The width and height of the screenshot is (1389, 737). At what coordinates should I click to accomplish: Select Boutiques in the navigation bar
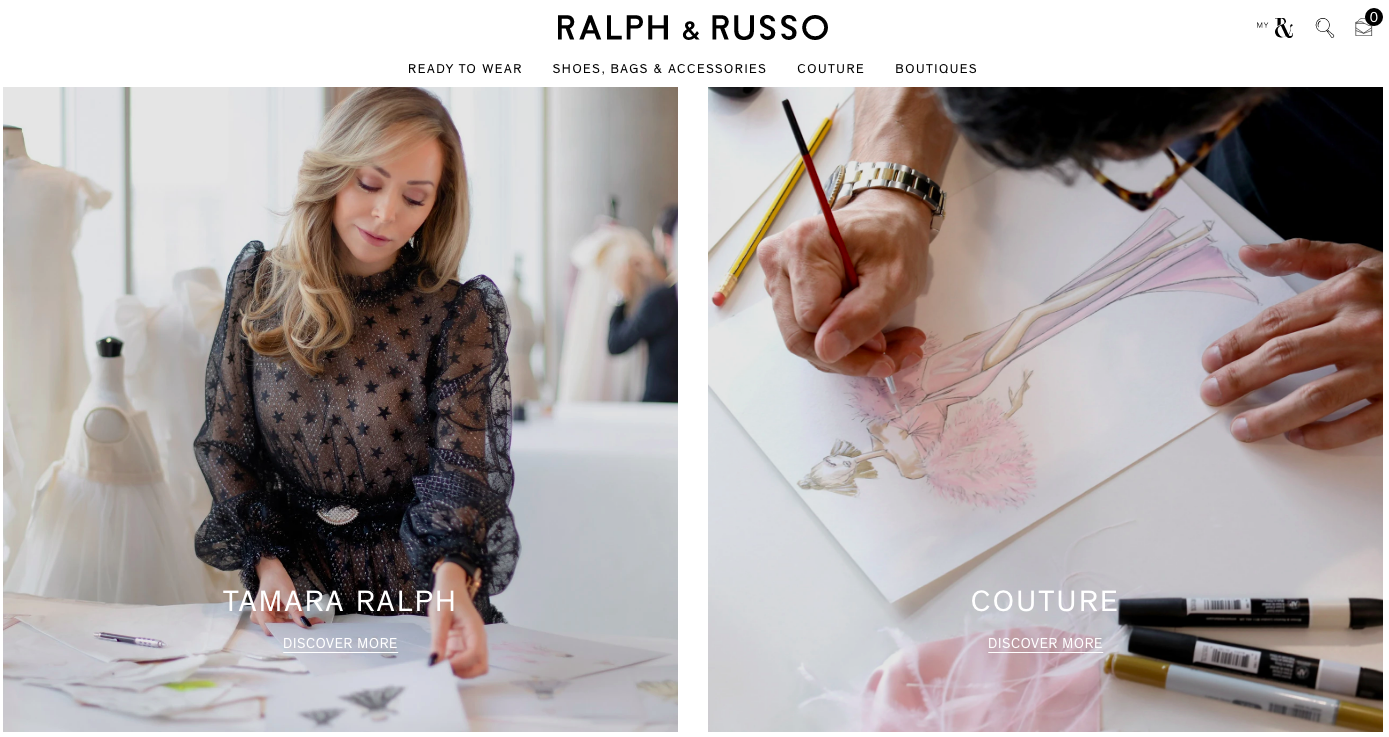[x=936, y=69]
